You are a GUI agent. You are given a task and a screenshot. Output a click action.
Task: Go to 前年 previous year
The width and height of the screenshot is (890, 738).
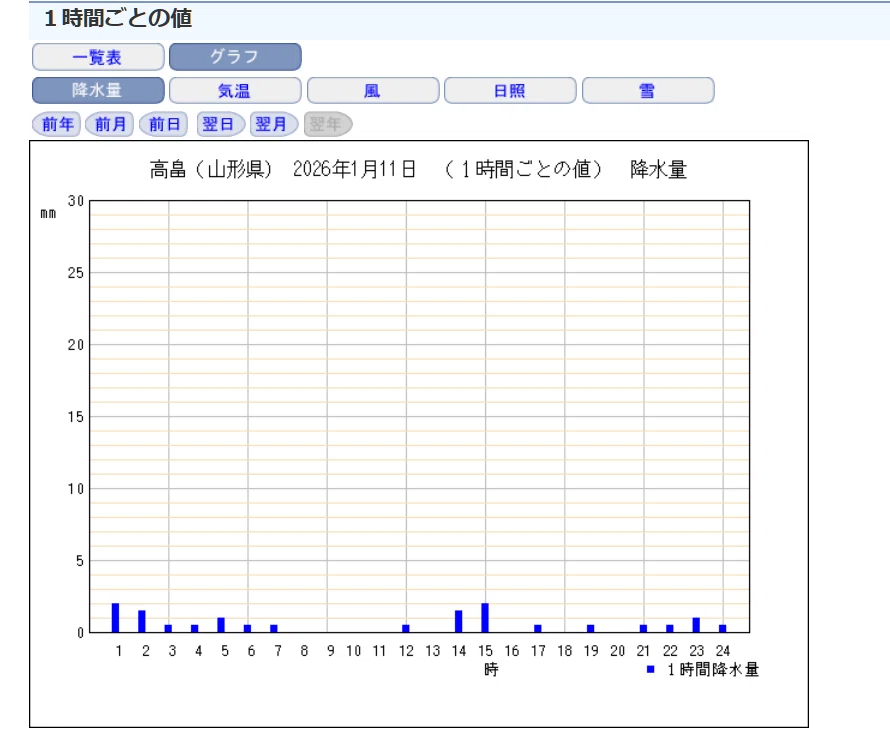57,124
